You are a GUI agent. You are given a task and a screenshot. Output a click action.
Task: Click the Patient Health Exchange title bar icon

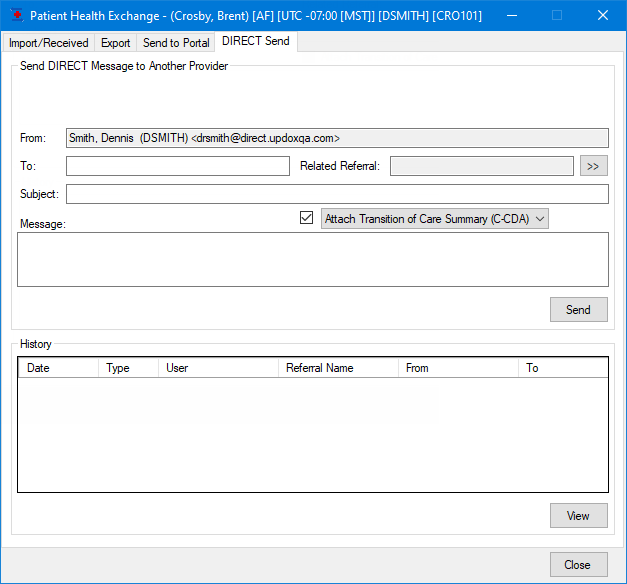click(15, 16)
